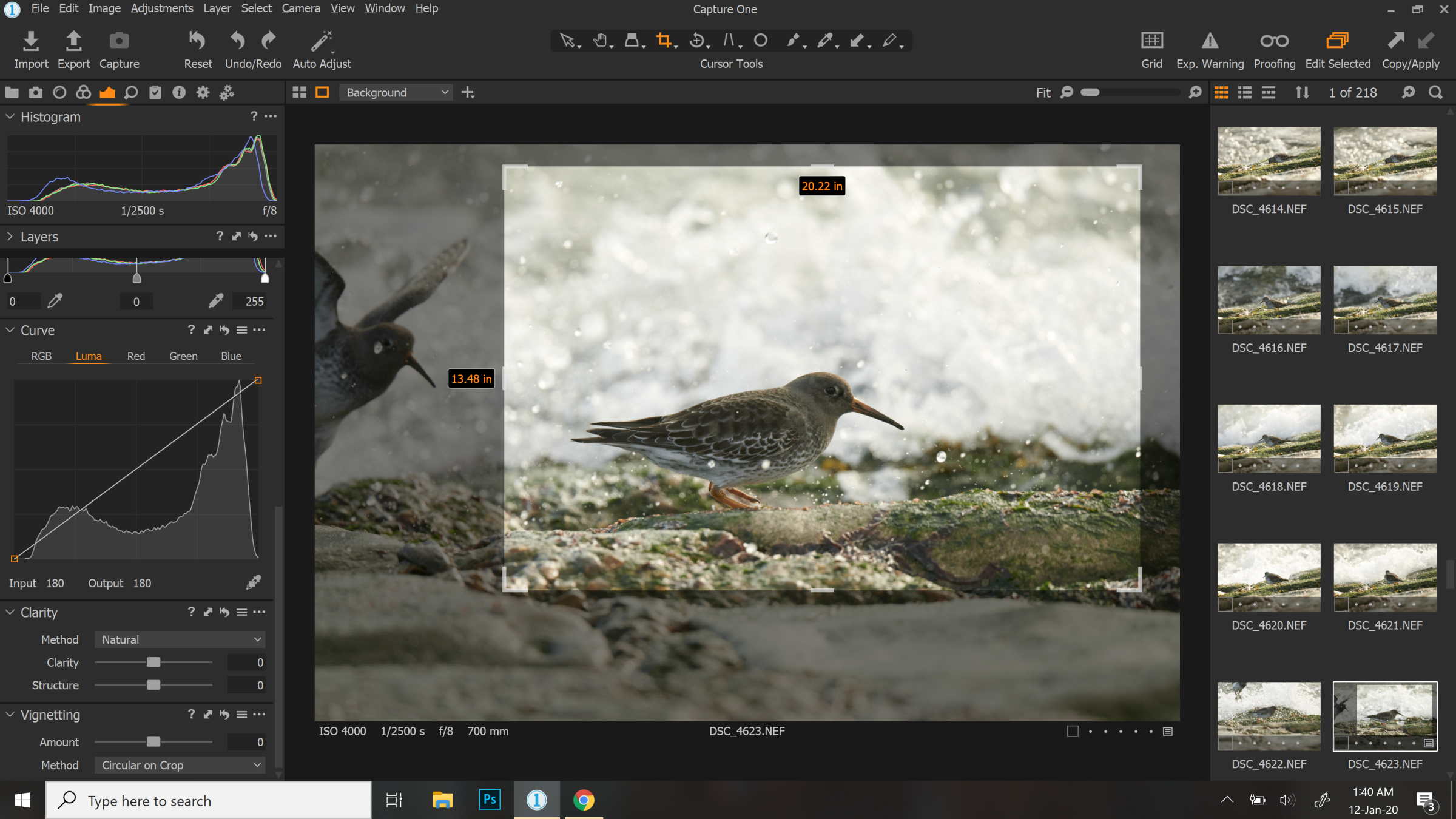Open Vignetting Method Circular on Crop dropdown

pyautogui.click(x=180, y=765)
